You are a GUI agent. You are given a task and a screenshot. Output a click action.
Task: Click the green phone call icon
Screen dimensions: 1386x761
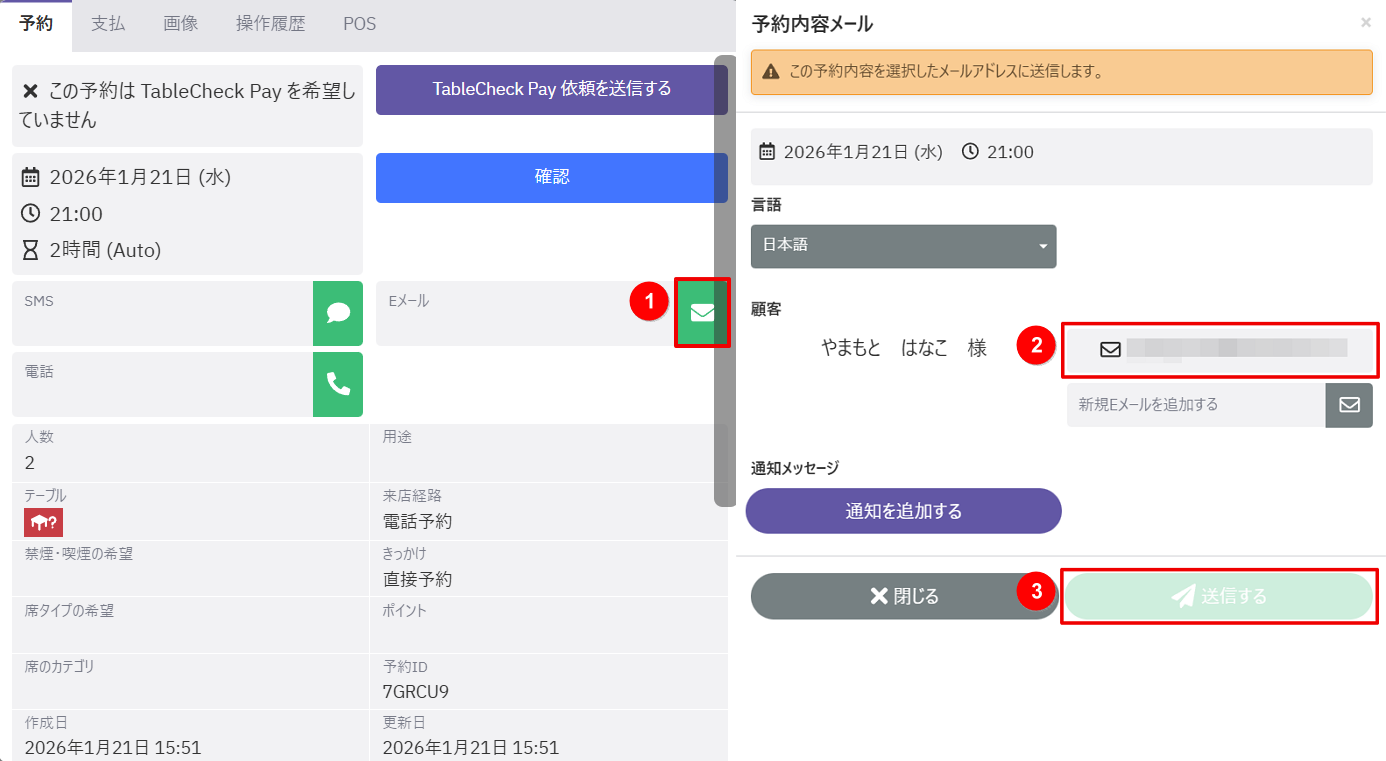338,384
